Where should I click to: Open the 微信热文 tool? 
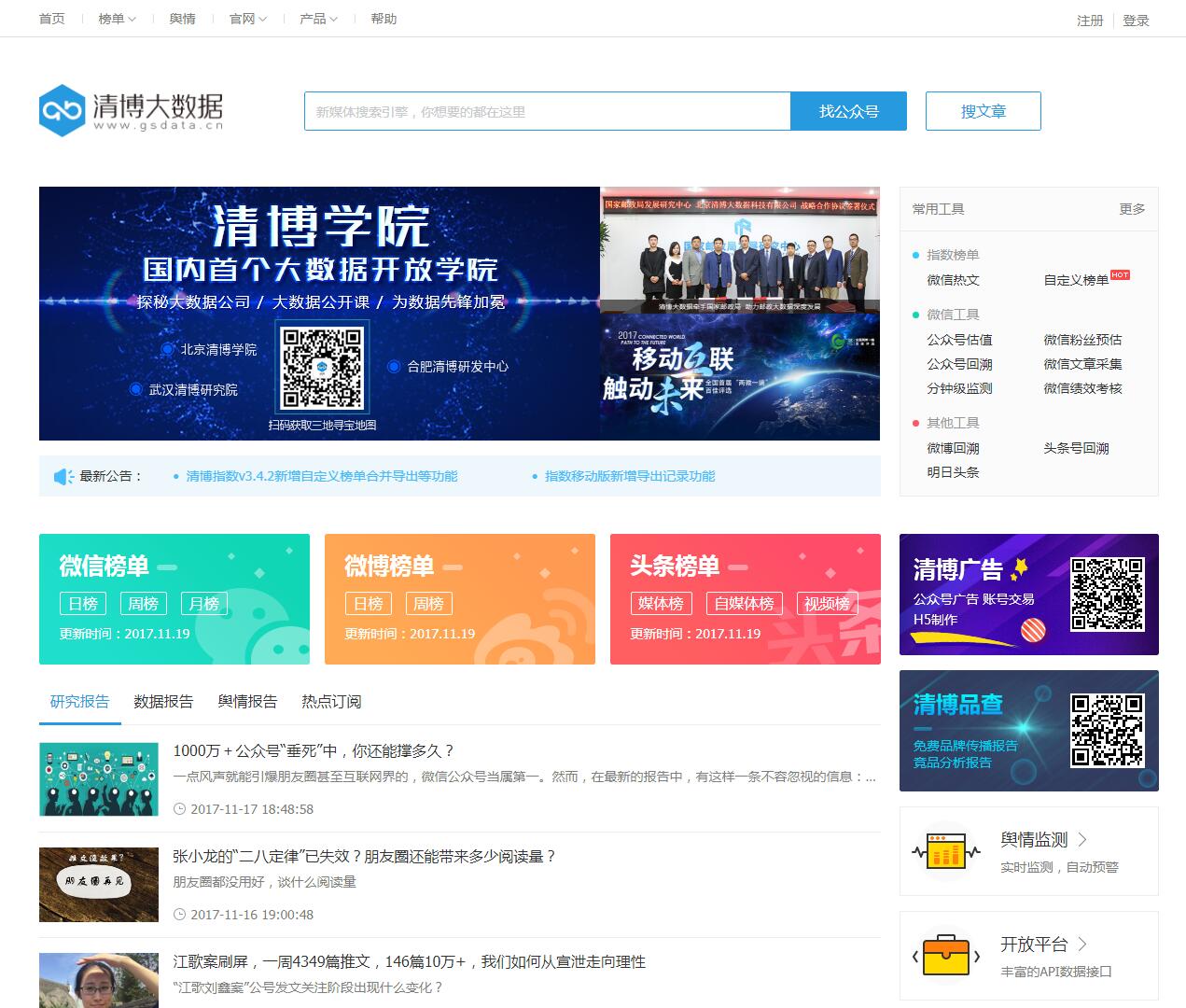coord(953,280)
